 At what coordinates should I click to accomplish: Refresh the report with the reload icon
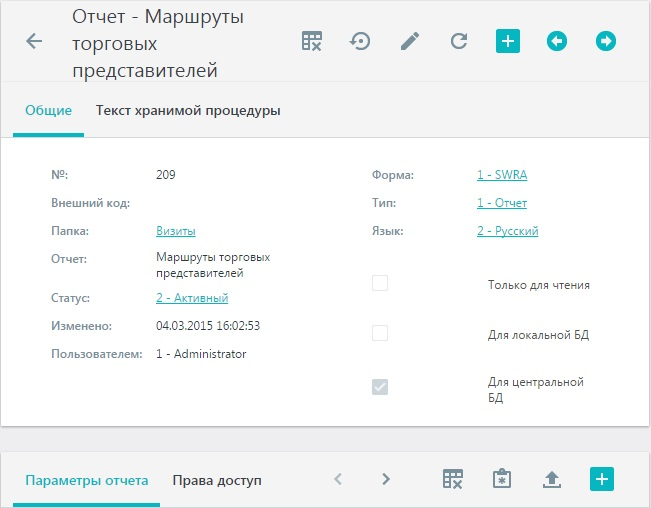pyautogui.click(x=459, y=41)
